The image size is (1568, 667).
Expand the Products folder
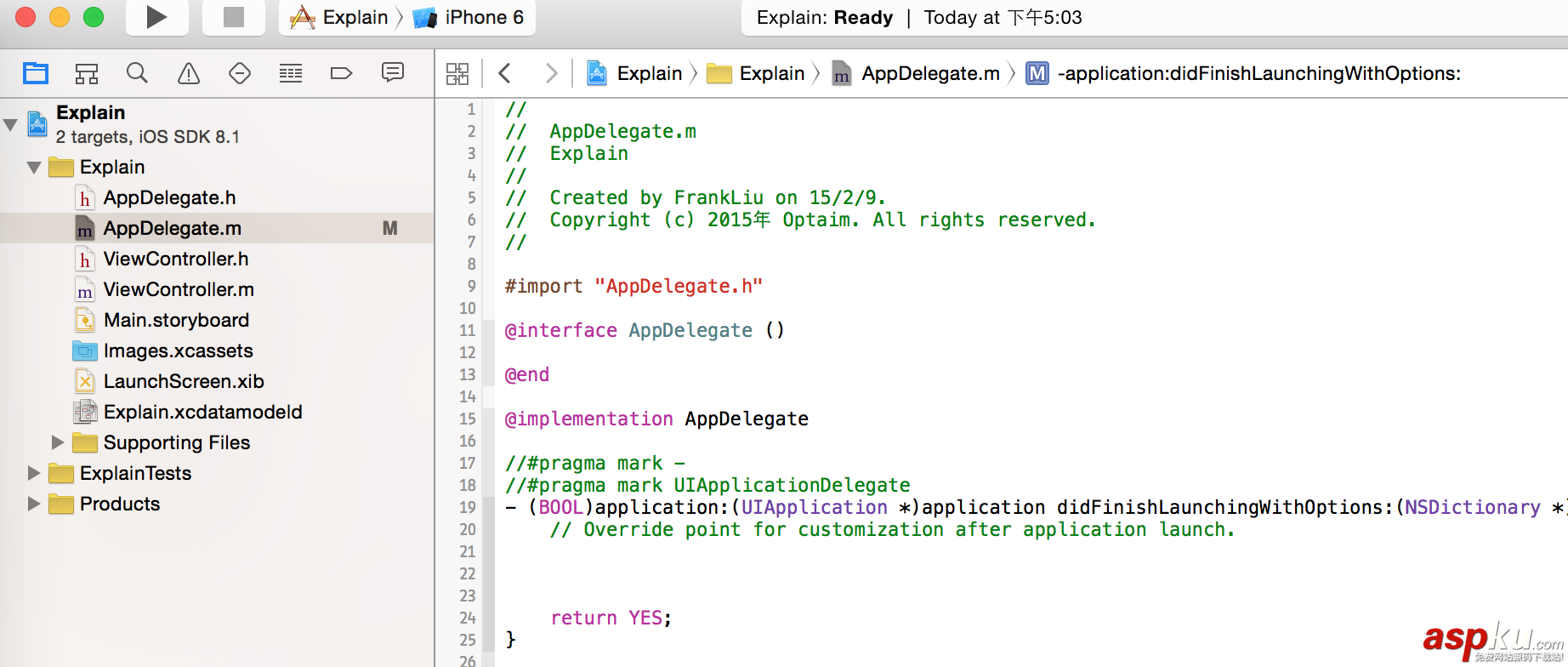34,504
